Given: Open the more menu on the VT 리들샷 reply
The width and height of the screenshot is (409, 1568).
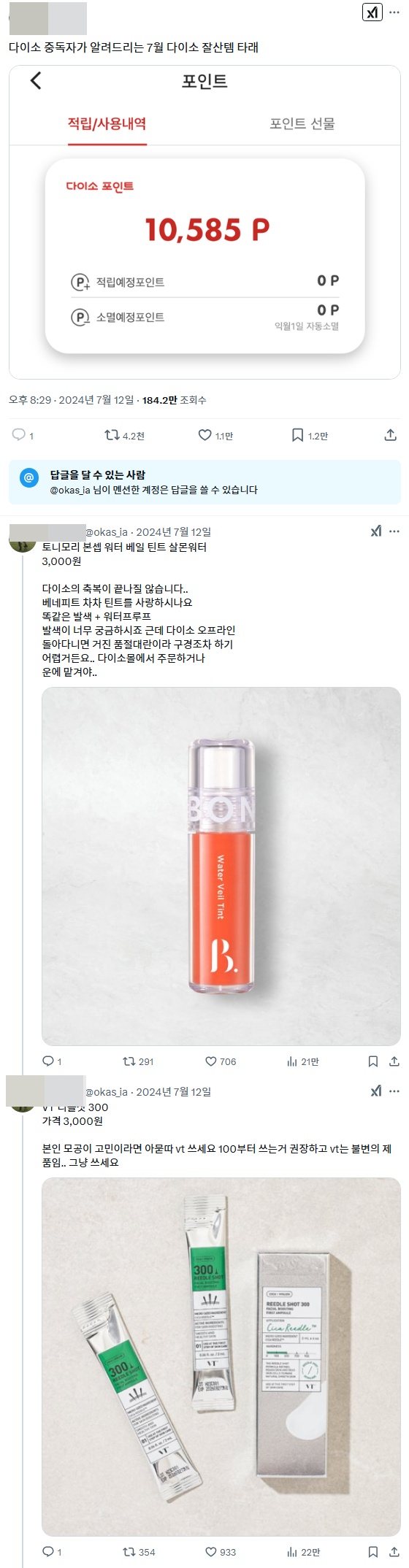Looking at the screenshot, I should click(394, 1091).
